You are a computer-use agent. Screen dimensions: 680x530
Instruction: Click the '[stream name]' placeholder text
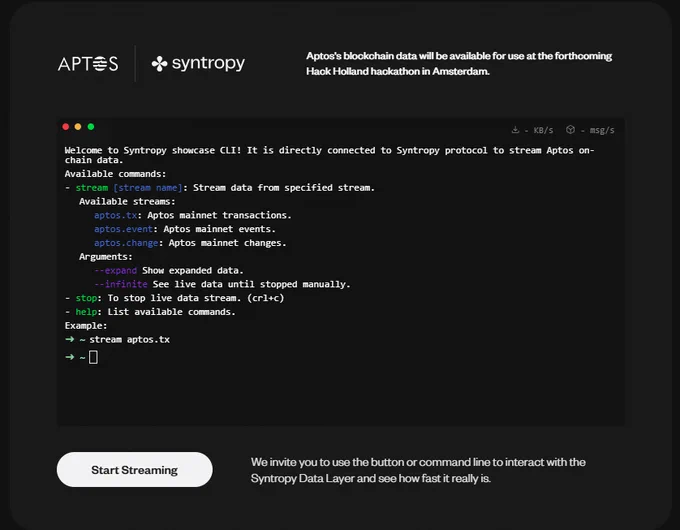(x=147, y=188)
